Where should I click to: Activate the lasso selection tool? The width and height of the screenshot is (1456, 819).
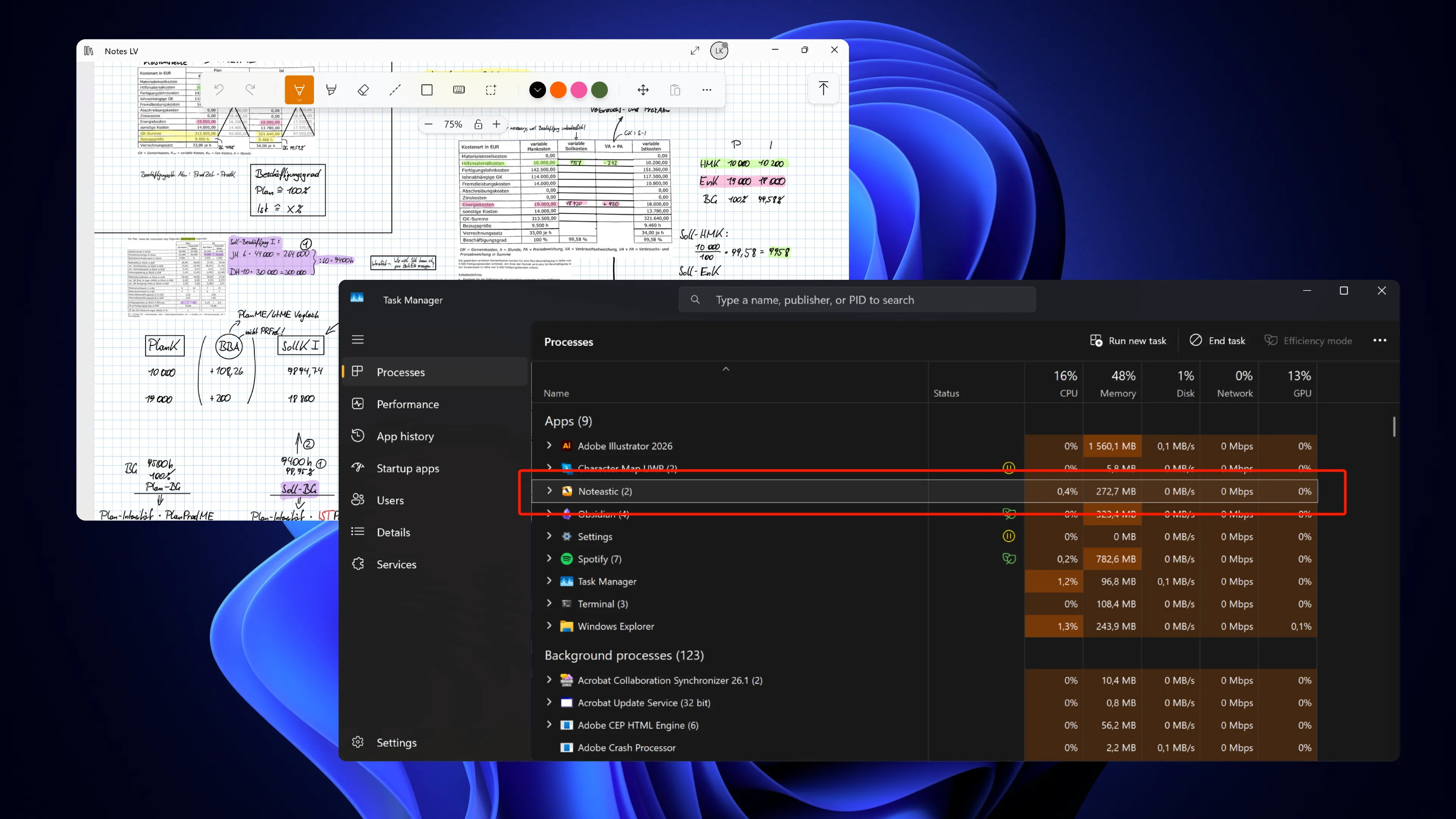491,90
